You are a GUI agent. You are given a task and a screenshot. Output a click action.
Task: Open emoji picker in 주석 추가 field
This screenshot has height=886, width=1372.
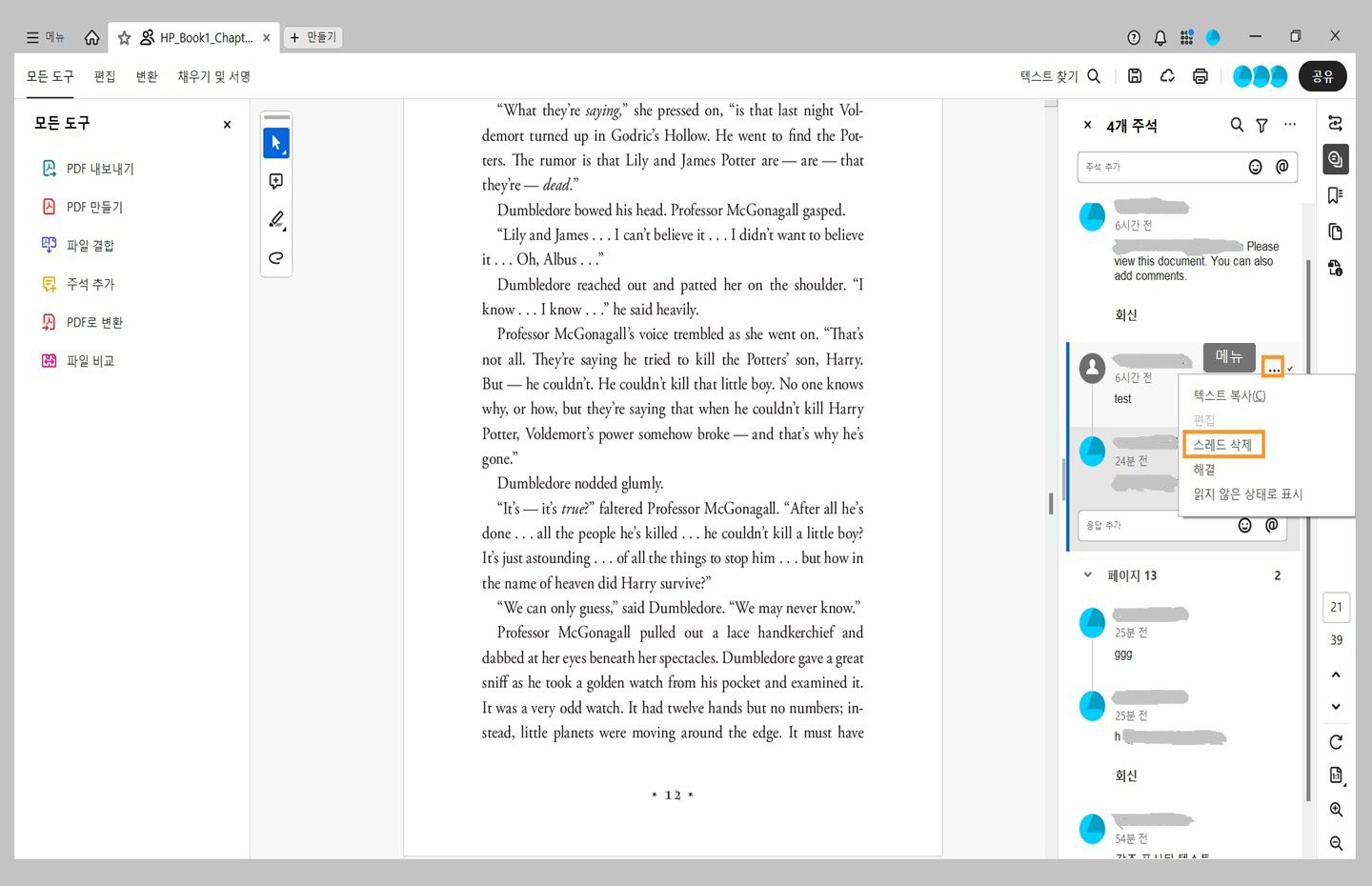(x=1256, y=167)
